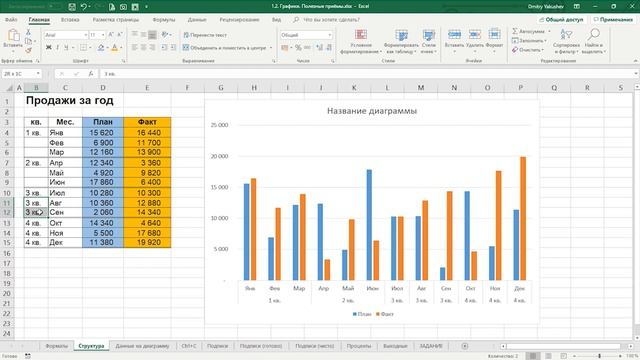
Task: Click Сортировка и фильтр icon
Action: tap(566, 35)
